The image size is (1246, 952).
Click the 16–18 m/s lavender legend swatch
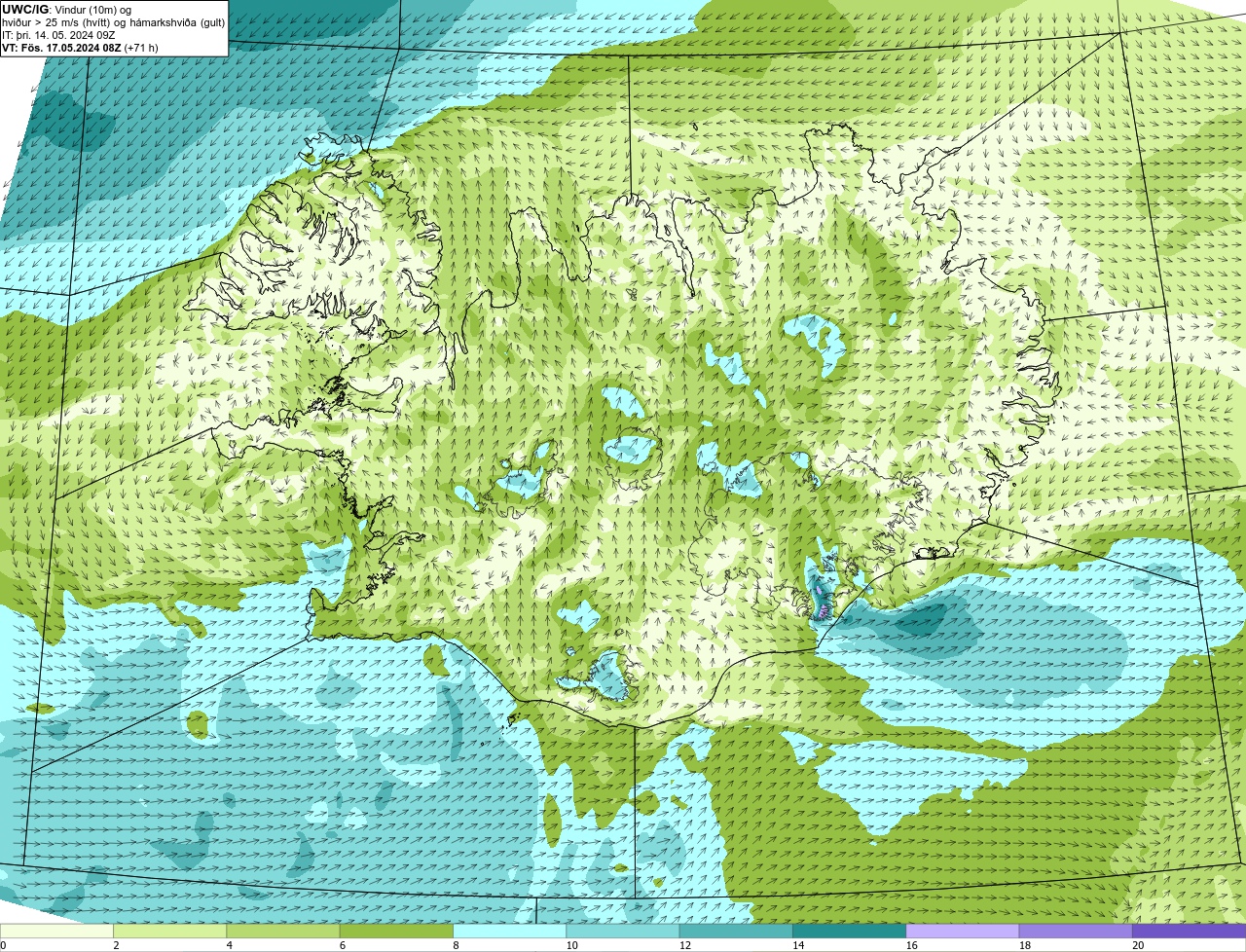[x=962, y=931]
